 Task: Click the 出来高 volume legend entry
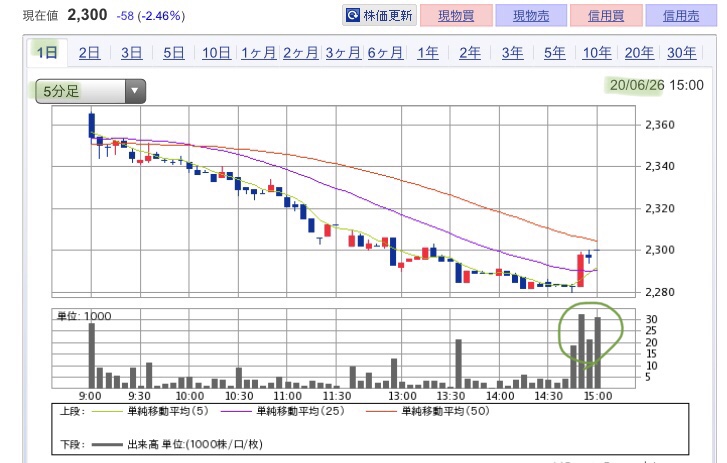[177, 444]
